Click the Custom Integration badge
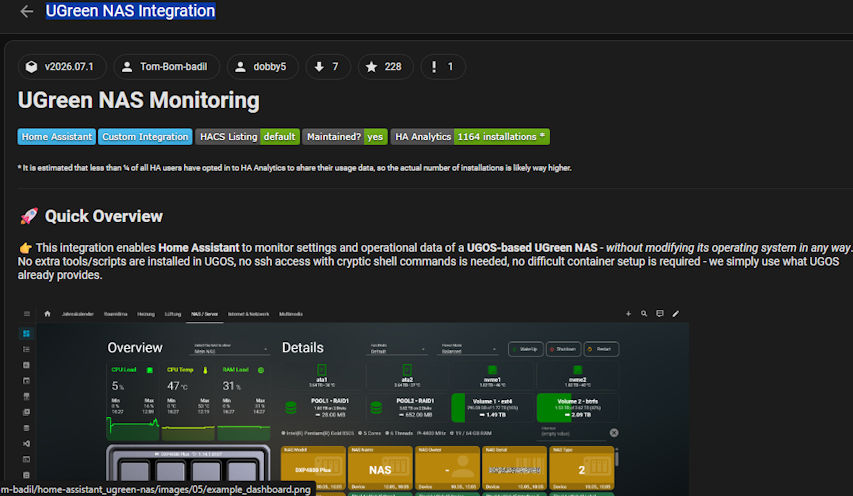 point(145,137)
